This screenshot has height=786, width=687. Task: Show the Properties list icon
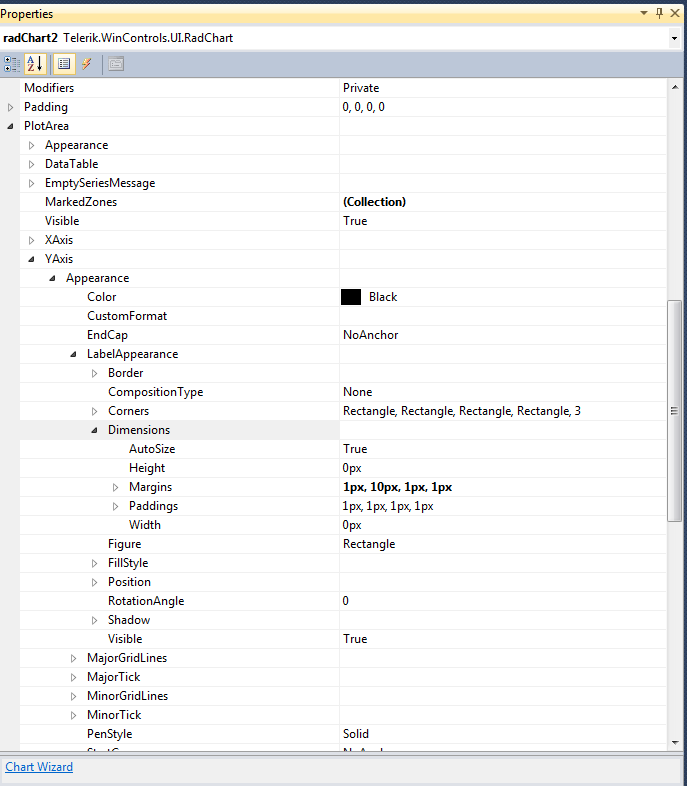pyautogui.click(x=64, y=64)
